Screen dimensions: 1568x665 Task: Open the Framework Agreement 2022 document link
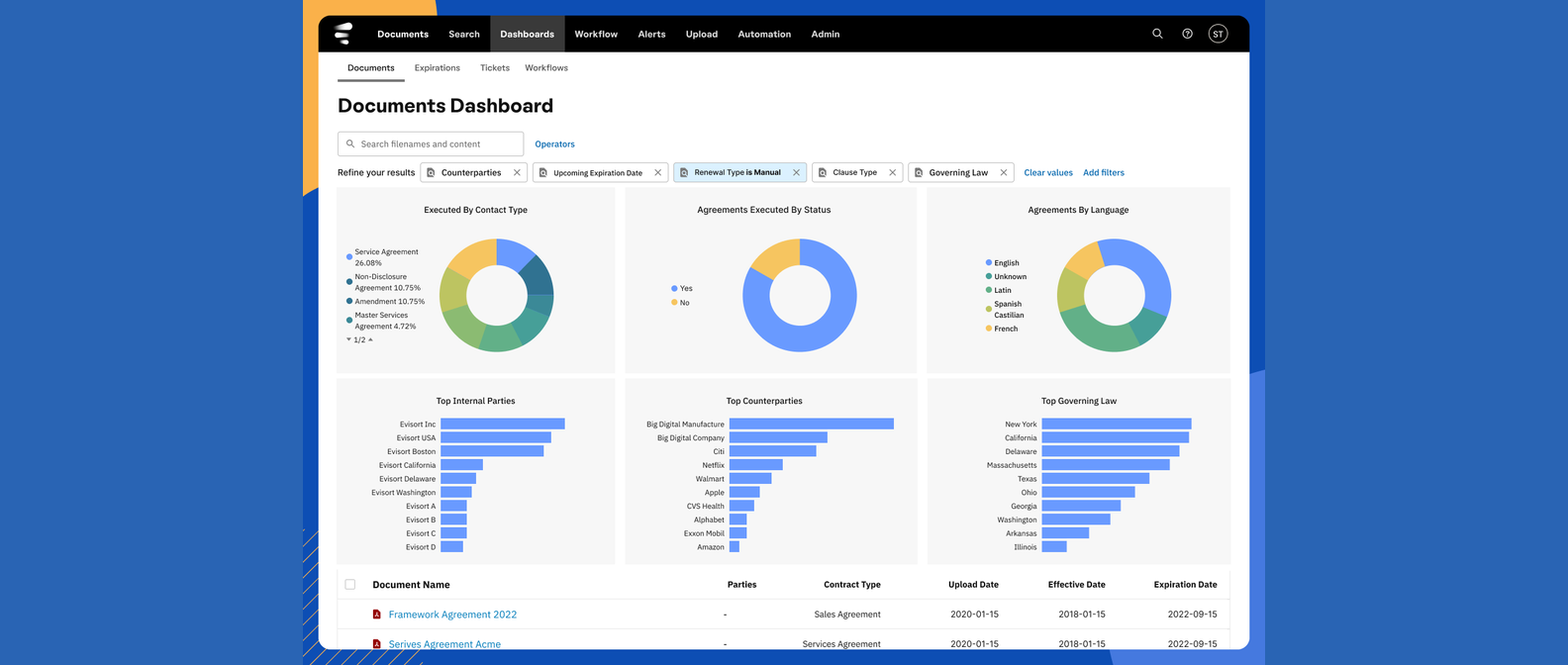click(452, 615)
